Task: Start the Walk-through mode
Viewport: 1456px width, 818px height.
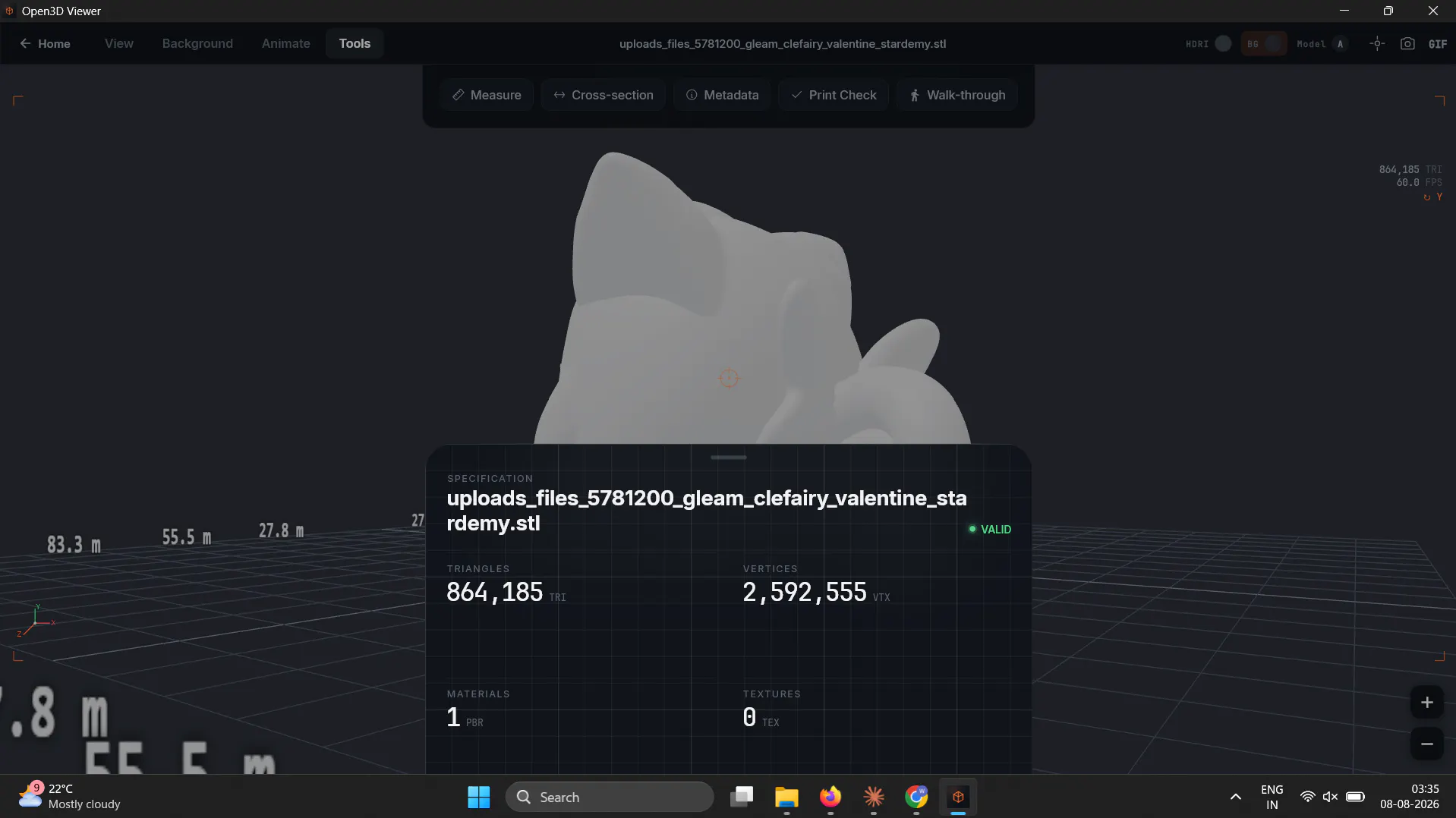Action: click(957, 95)
